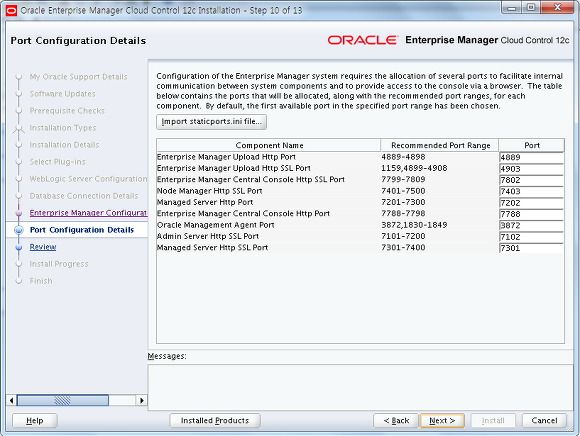Minimize the installer window
Screen dimensions: 580x436
512,8
